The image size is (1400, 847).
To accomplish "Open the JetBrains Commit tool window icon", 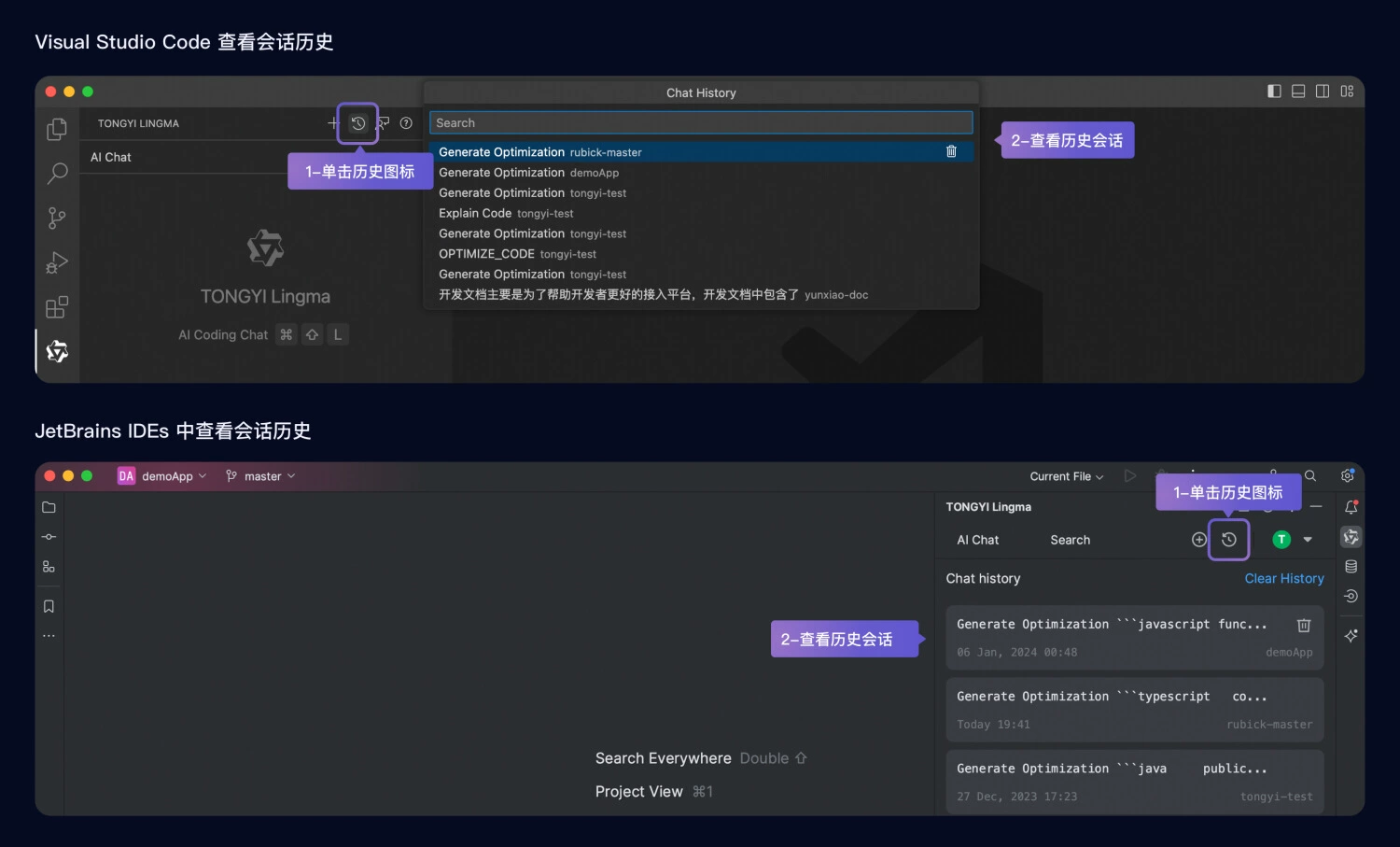I will [x=49, y=537].
